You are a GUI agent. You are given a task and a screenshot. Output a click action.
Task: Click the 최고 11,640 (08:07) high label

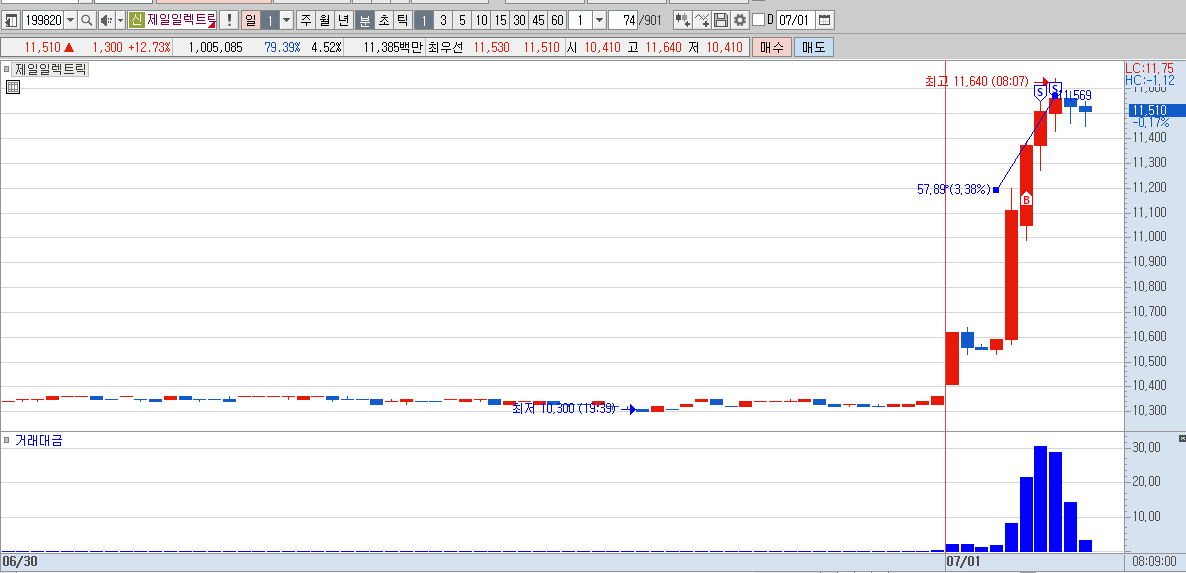(x=976, y=81)
